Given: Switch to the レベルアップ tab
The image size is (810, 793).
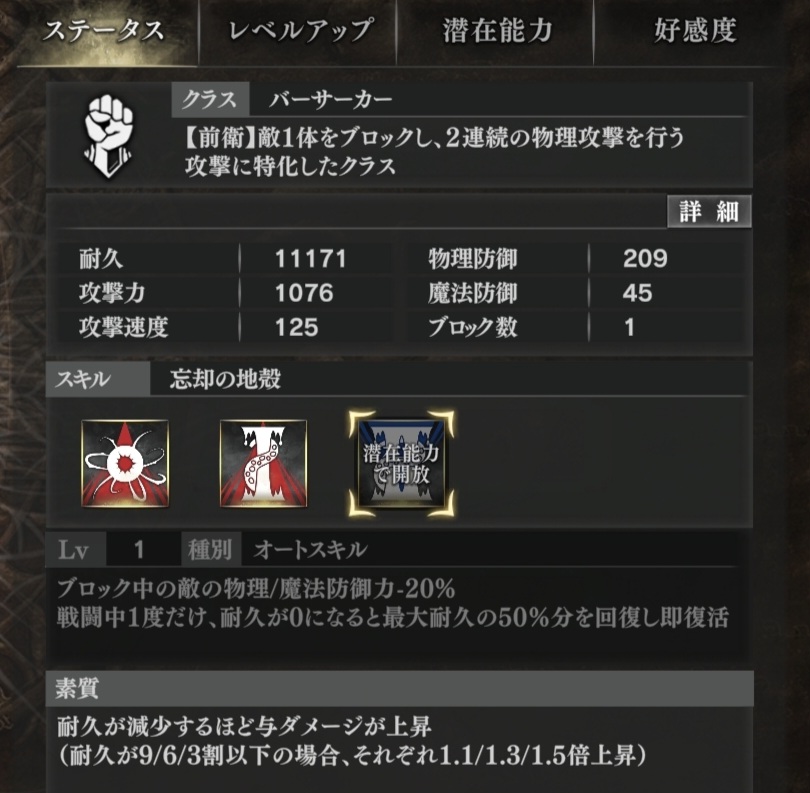Looking at the screenshot, I should [299, 30].
